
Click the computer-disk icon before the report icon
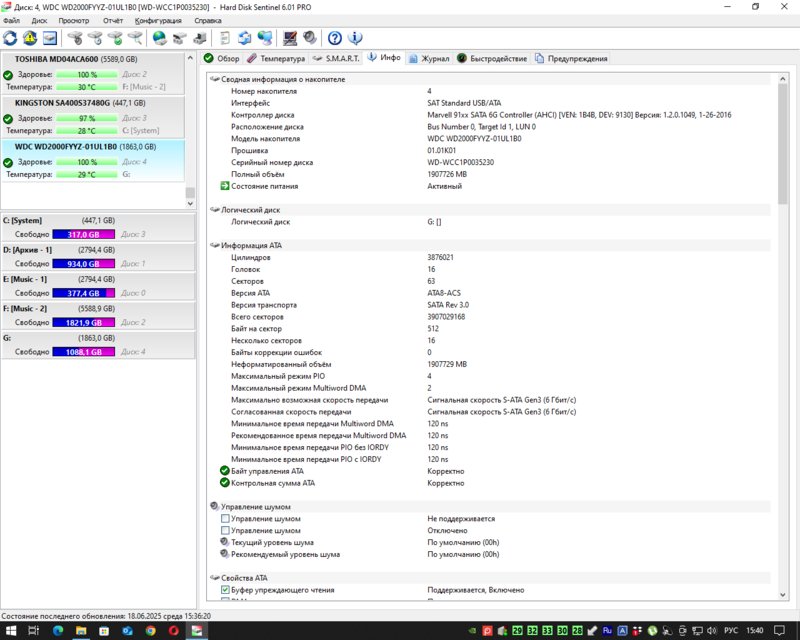[199, 38]
